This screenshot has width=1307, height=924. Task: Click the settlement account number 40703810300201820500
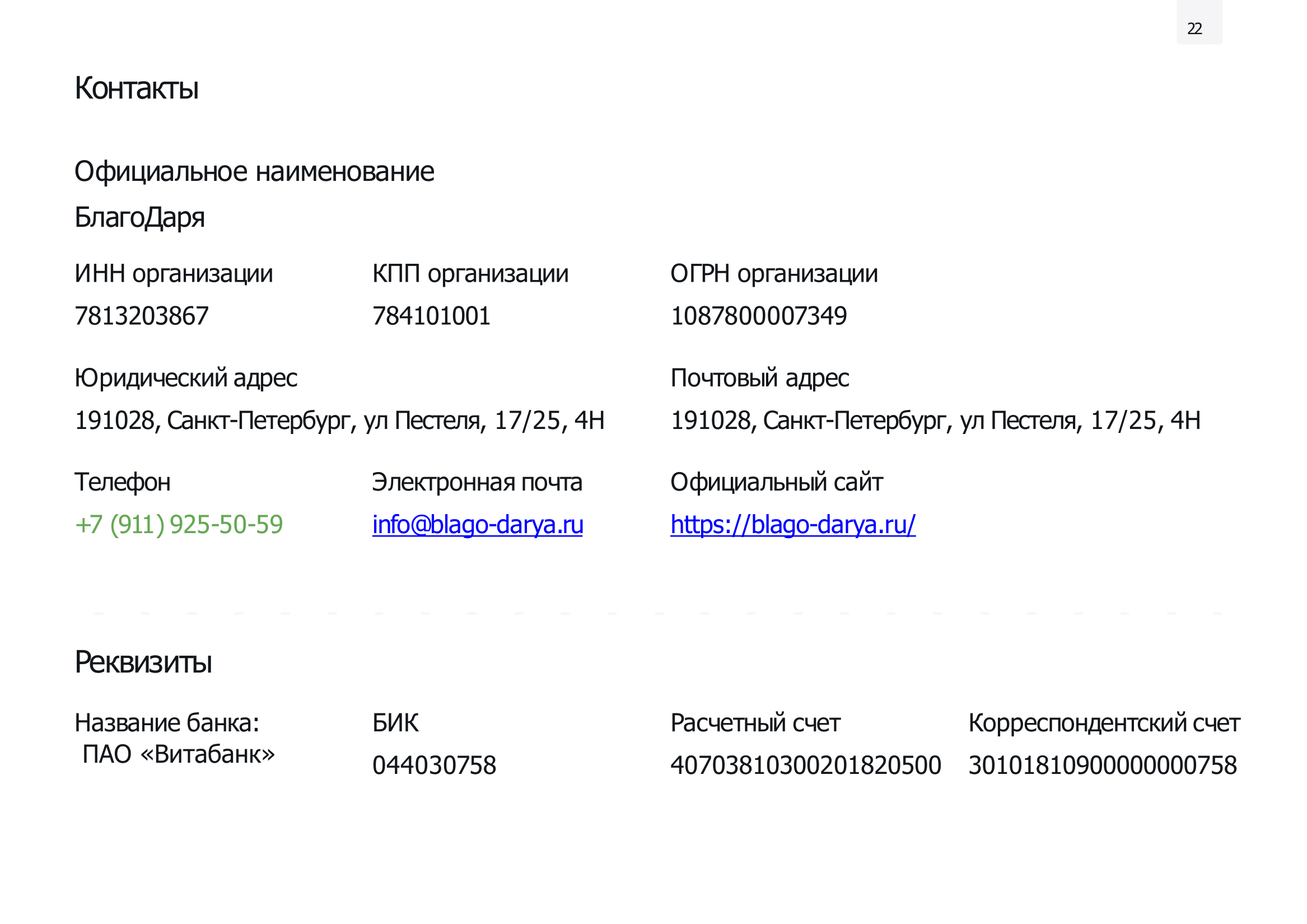point(806,765)
